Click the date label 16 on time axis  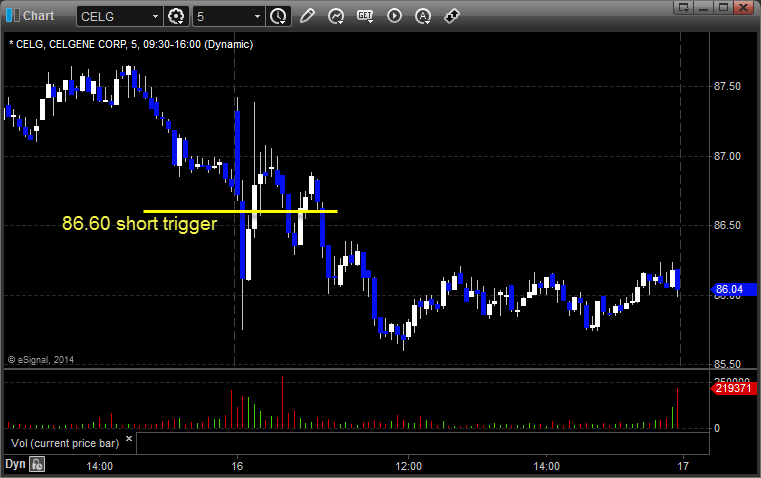237,466
